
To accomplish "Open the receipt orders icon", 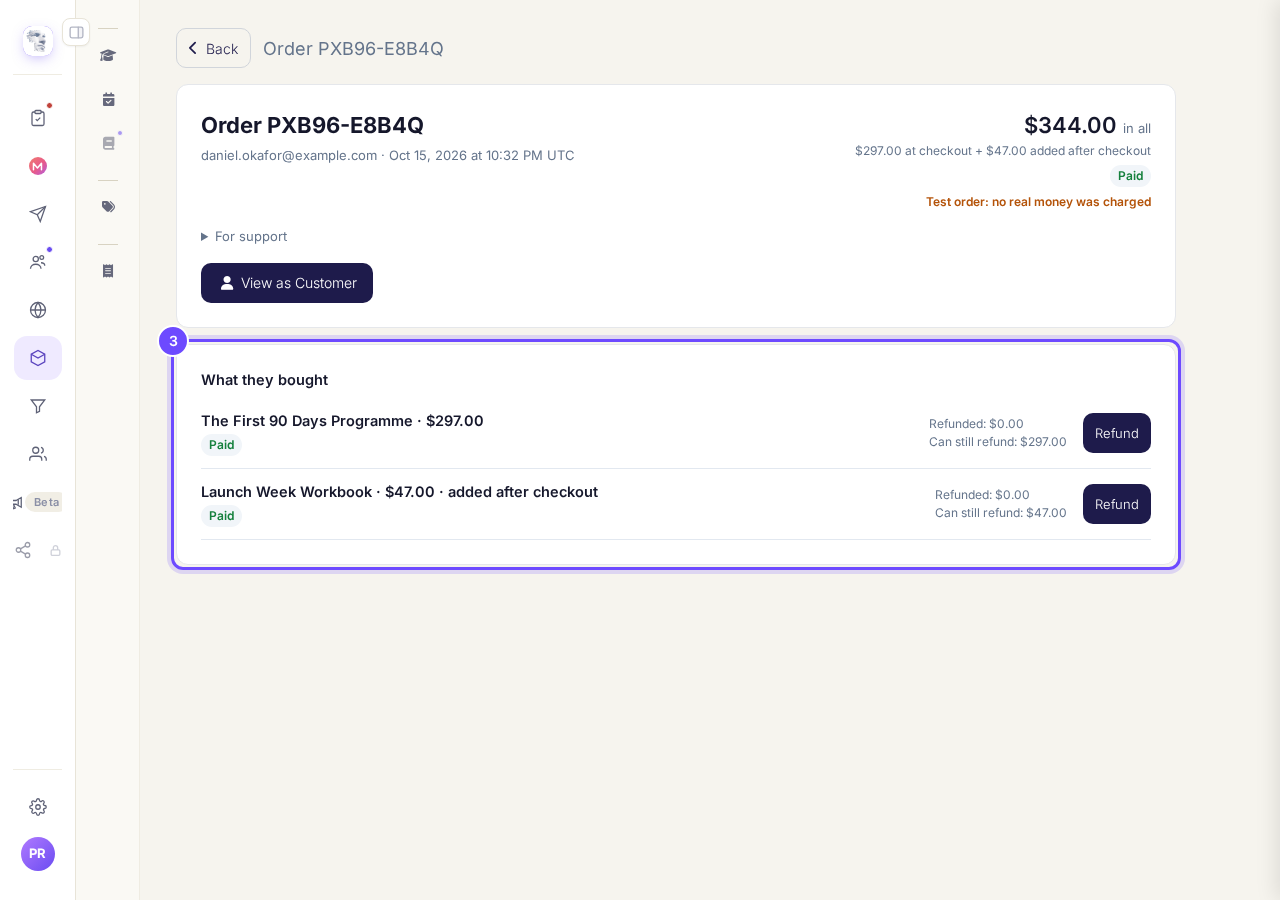I will [x=108, y=271].
